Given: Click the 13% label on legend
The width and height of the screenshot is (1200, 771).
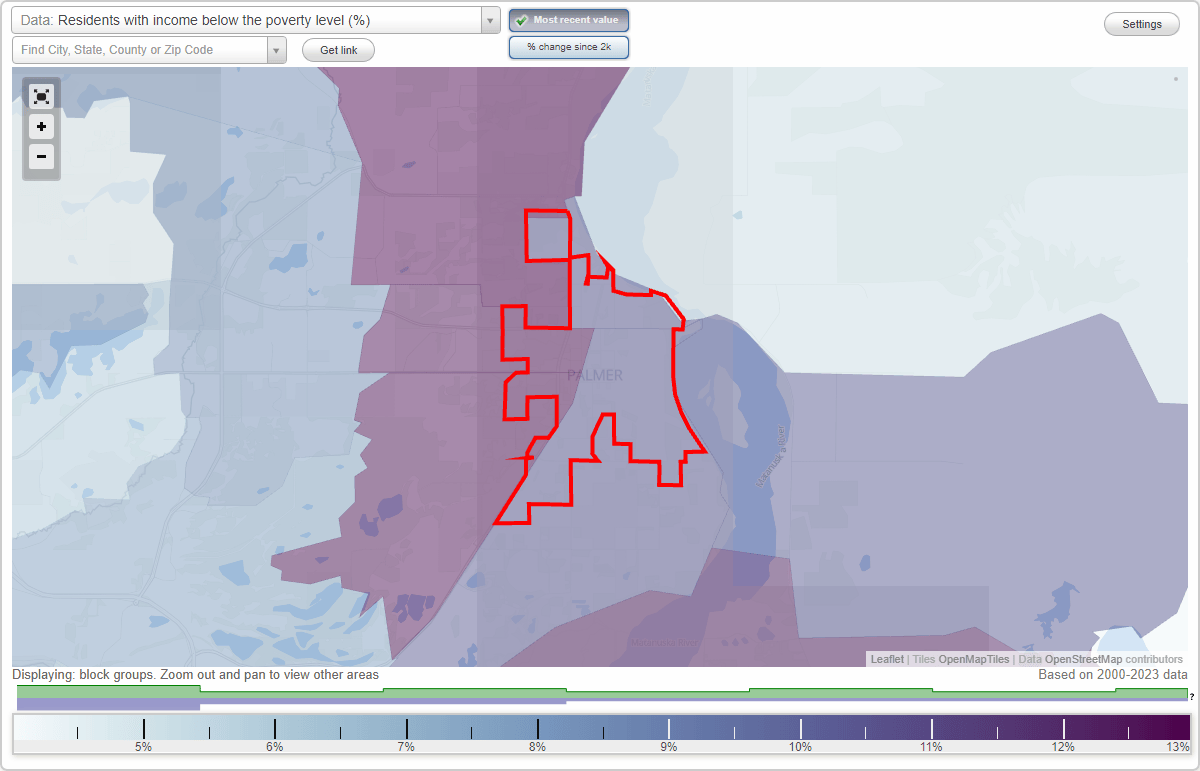Looking at the screenshot, I should tap(1178, 747).
